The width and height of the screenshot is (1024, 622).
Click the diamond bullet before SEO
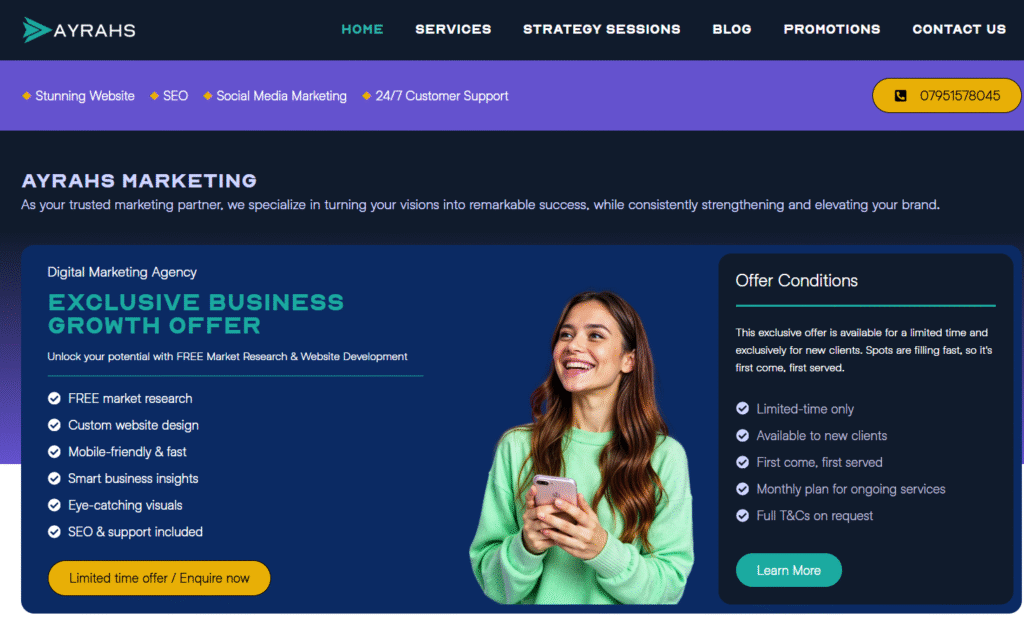[x=154, y=96]
